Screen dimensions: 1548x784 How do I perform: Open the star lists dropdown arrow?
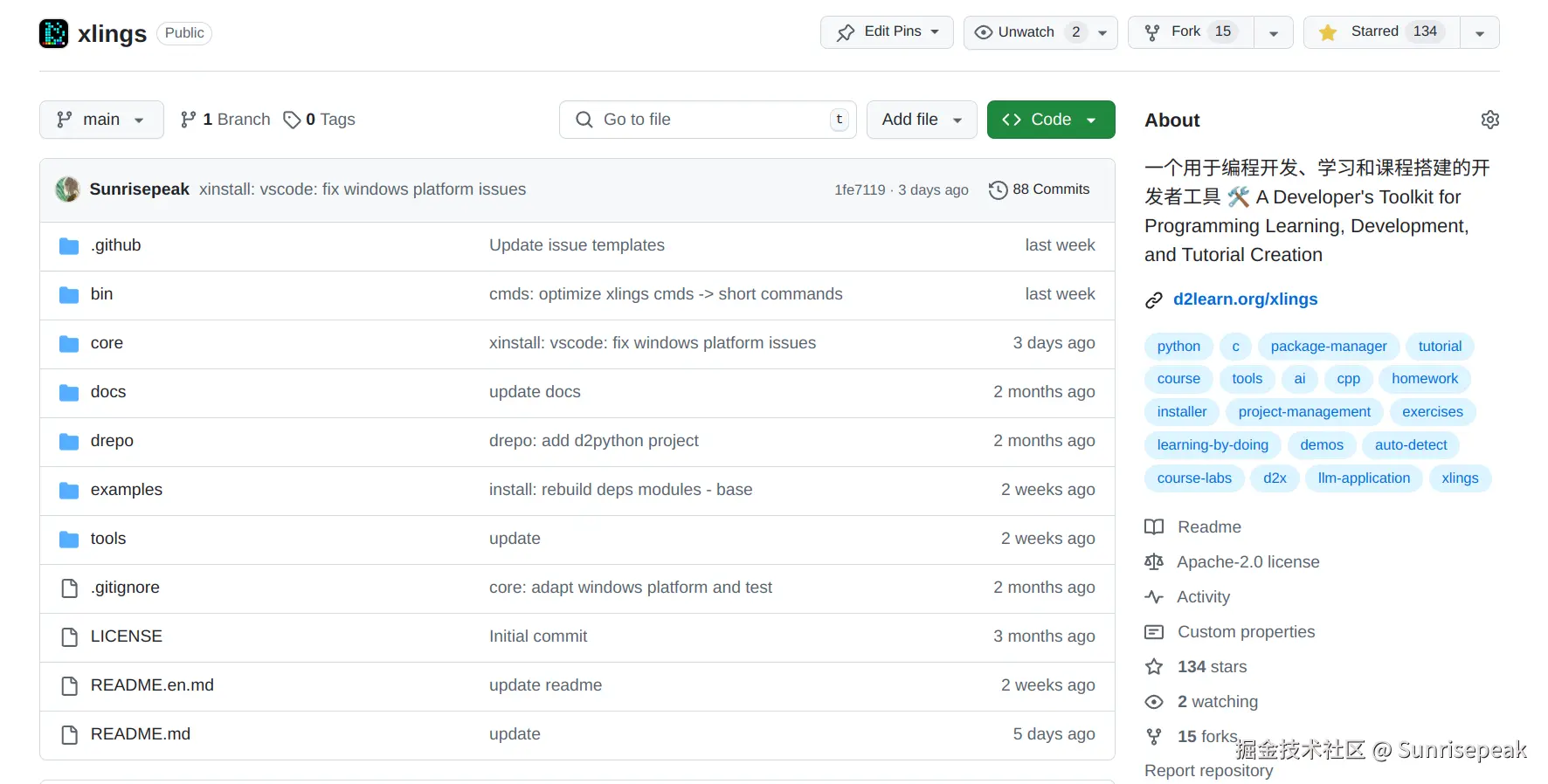pyautogui.click(x=1479, y=33)
